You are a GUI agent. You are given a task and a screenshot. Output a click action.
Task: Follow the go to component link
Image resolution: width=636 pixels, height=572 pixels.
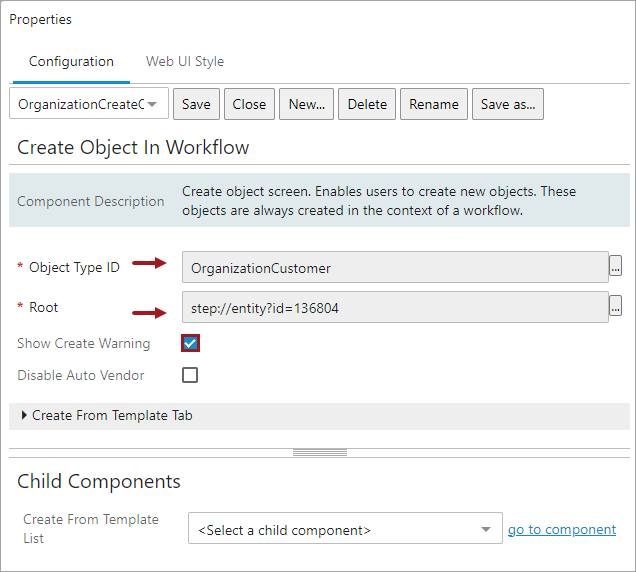[562, 530]
